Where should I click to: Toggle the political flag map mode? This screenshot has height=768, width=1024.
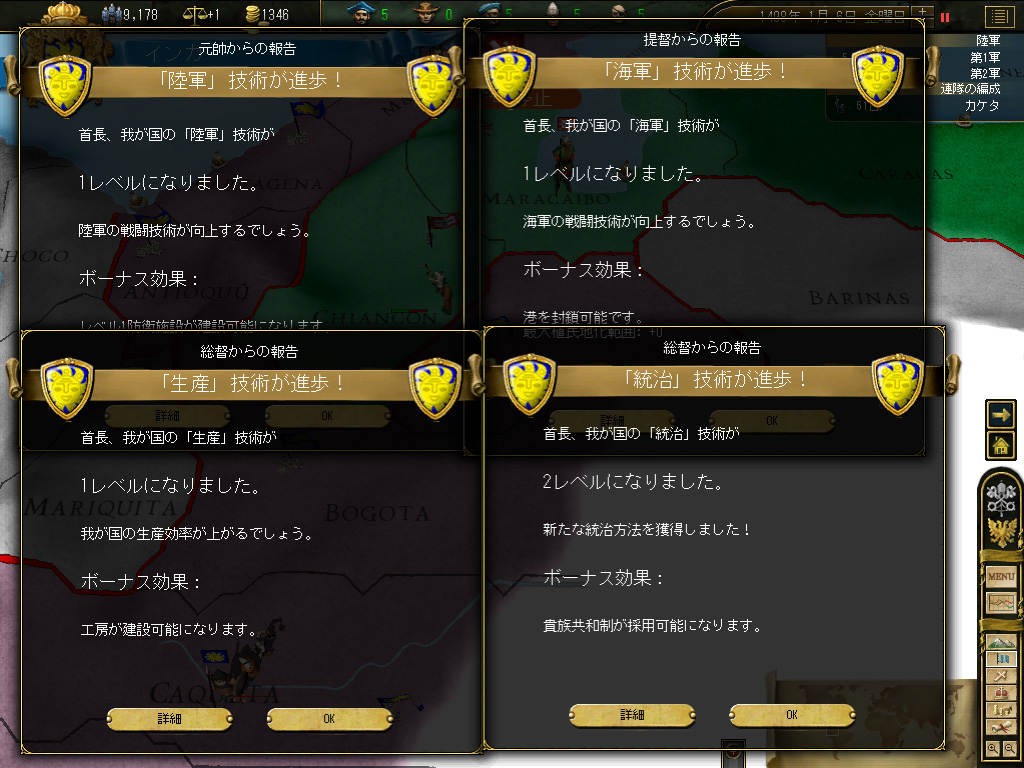(x=1000, y=659)
